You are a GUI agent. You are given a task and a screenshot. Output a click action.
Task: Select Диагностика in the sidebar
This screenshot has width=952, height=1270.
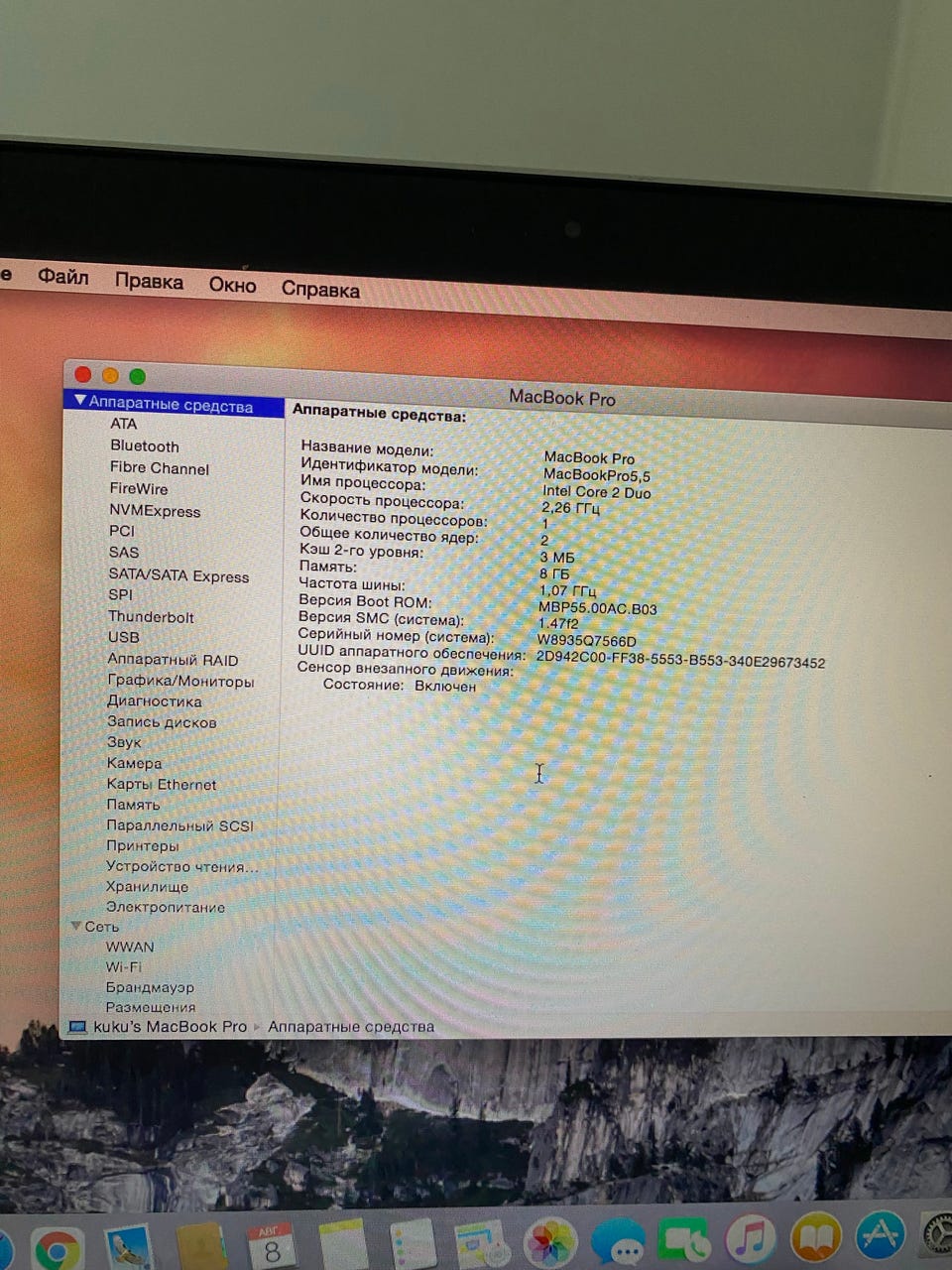[154, 701]
